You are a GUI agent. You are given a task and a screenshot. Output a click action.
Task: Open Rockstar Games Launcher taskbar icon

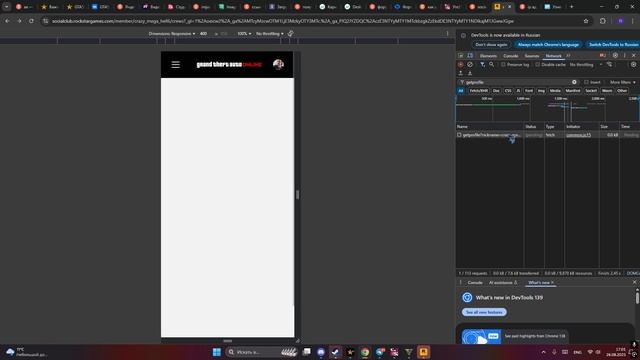[x=424, y=352]
